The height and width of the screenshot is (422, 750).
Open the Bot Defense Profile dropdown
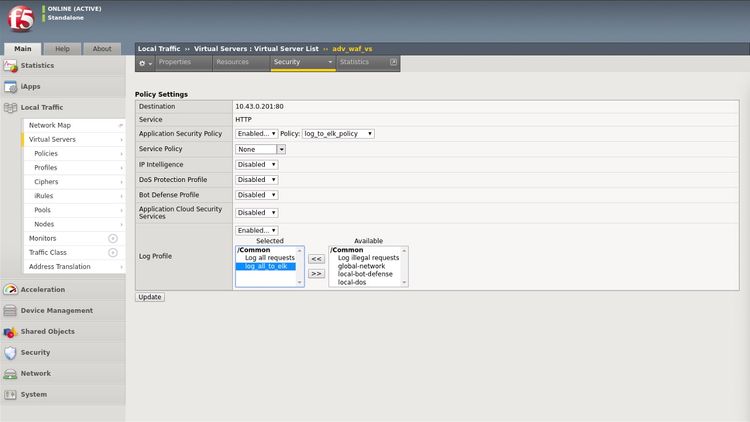tap(257, 195)
